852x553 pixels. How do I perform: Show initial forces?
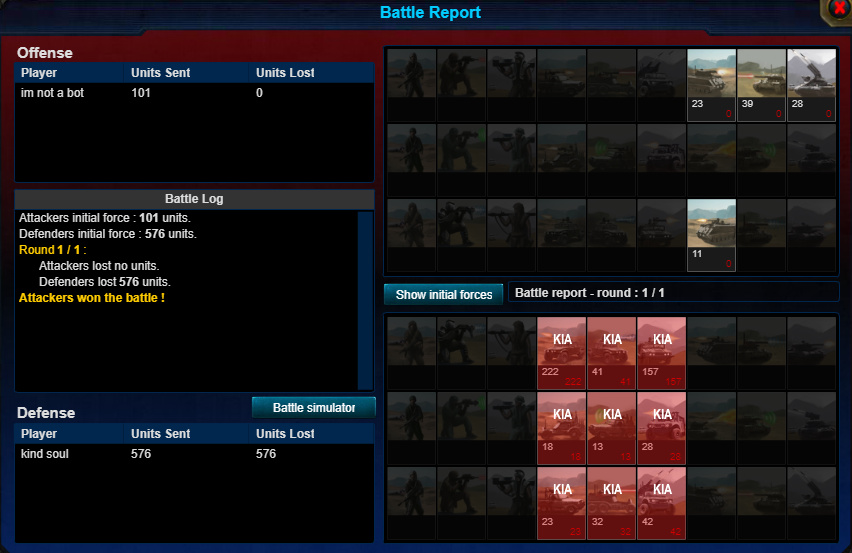pos(443,294)
